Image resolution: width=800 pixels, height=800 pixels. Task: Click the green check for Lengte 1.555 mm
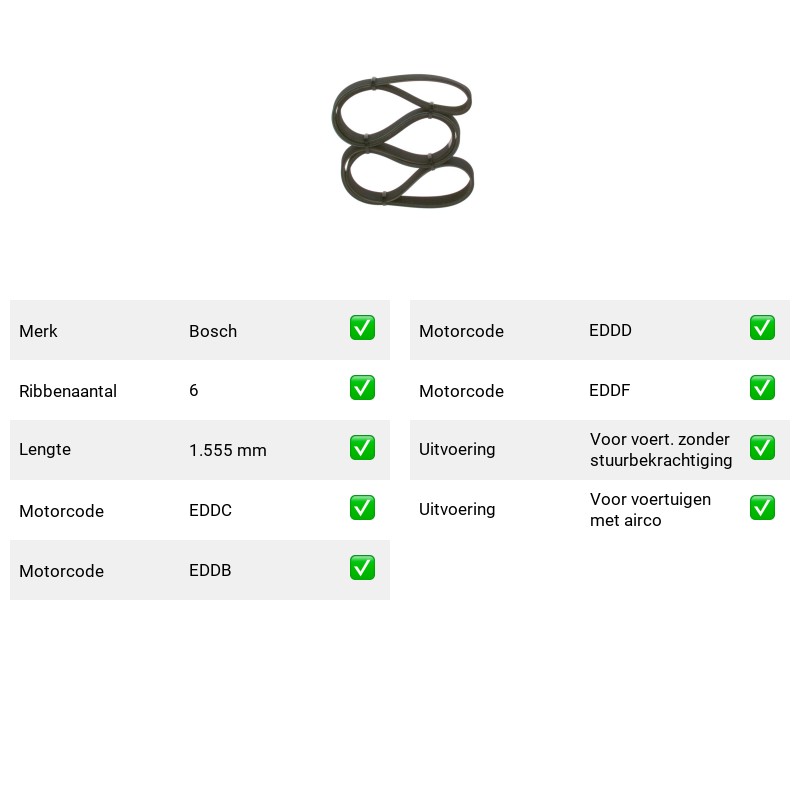362,447
